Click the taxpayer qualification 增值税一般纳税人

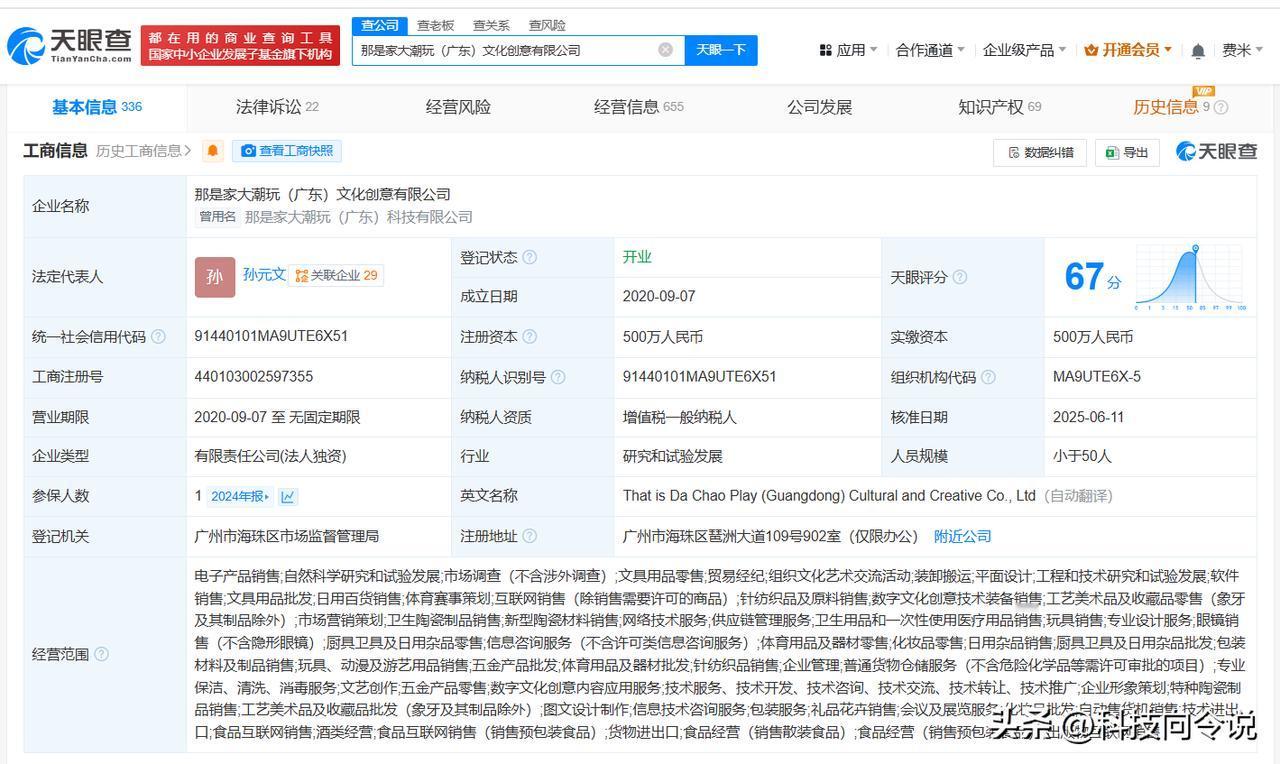pos(679,417)
